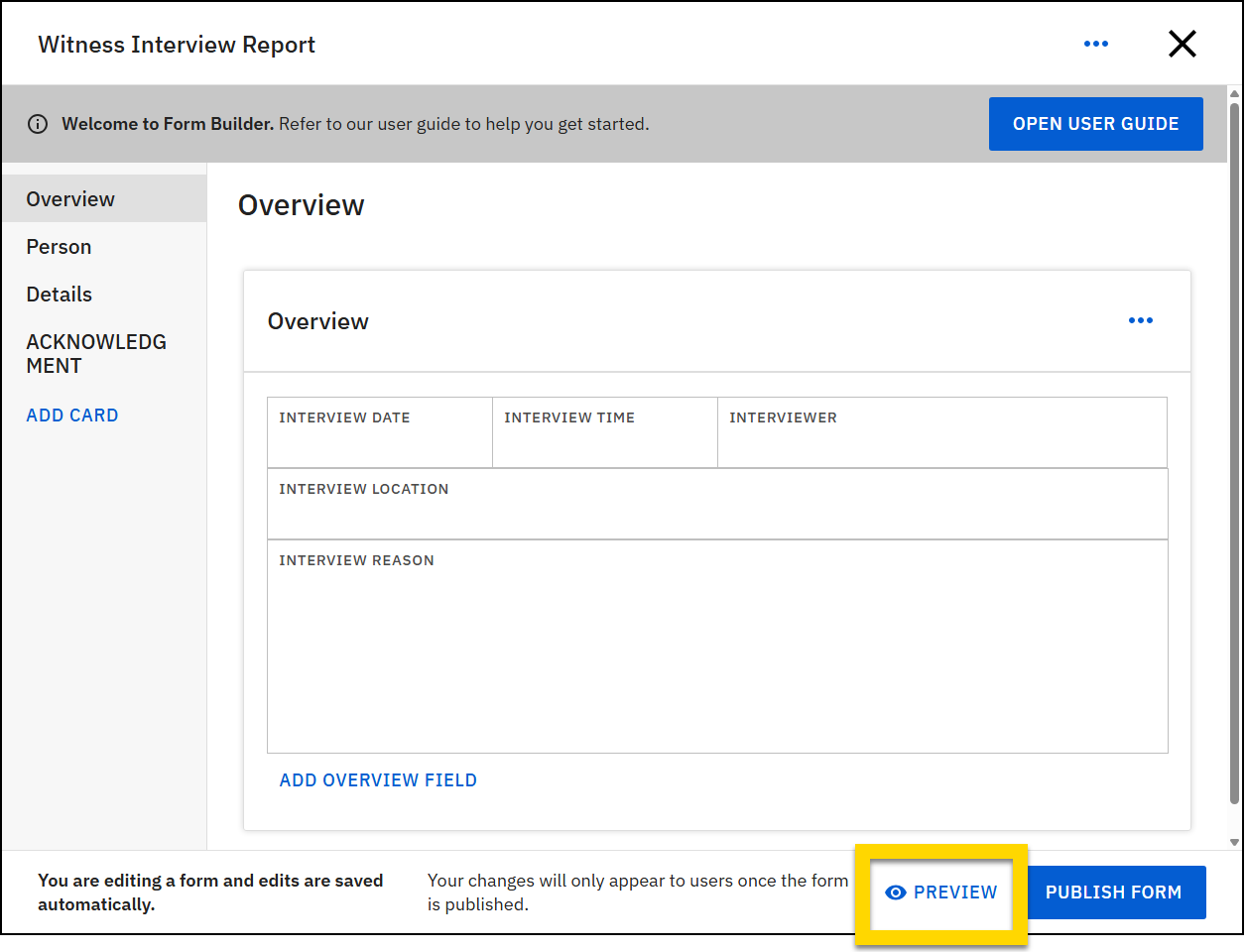Viewport: 1247px width, 952px height.
Task: Switch to the Person section
Action: pos(59,246)
